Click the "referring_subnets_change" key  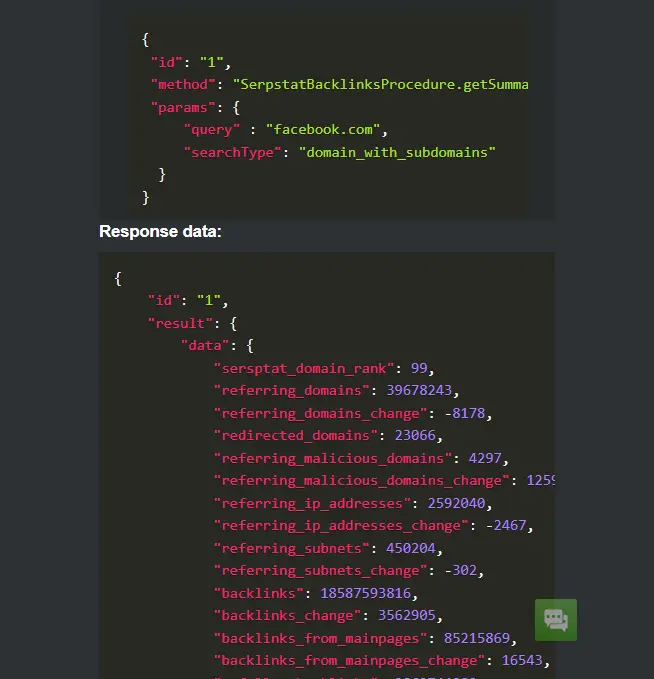pyautogui.click(x=321, y=571)
